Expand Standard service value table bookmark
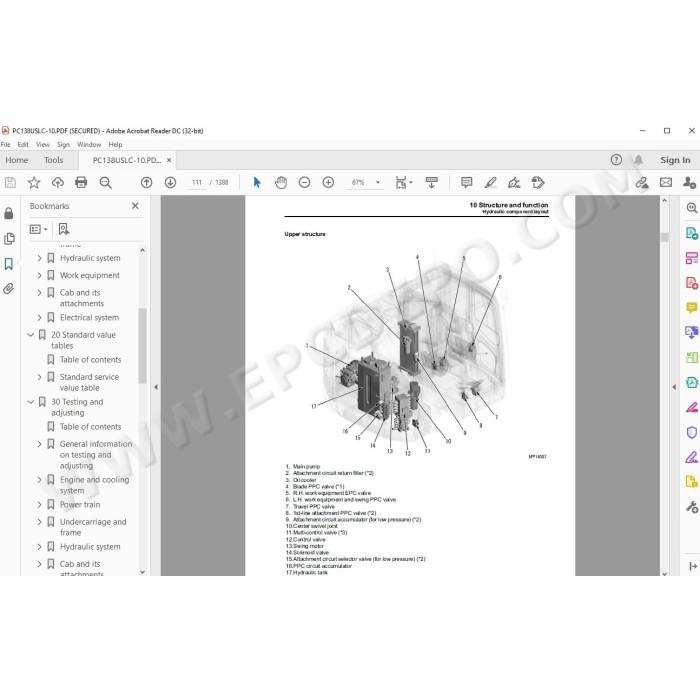Image resolution: width=700 pixels, height=700 pixels. coord(40,377)
